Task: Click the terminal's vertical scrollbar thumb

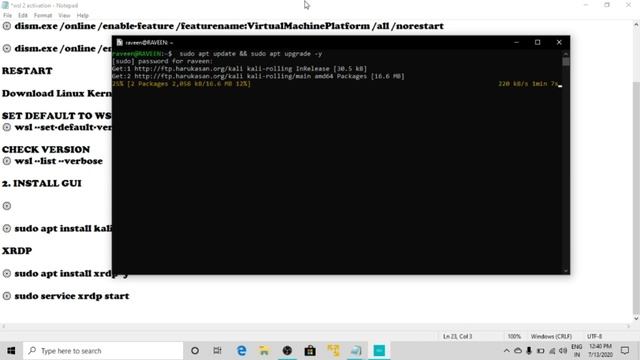Action: [x=566, y=61]
